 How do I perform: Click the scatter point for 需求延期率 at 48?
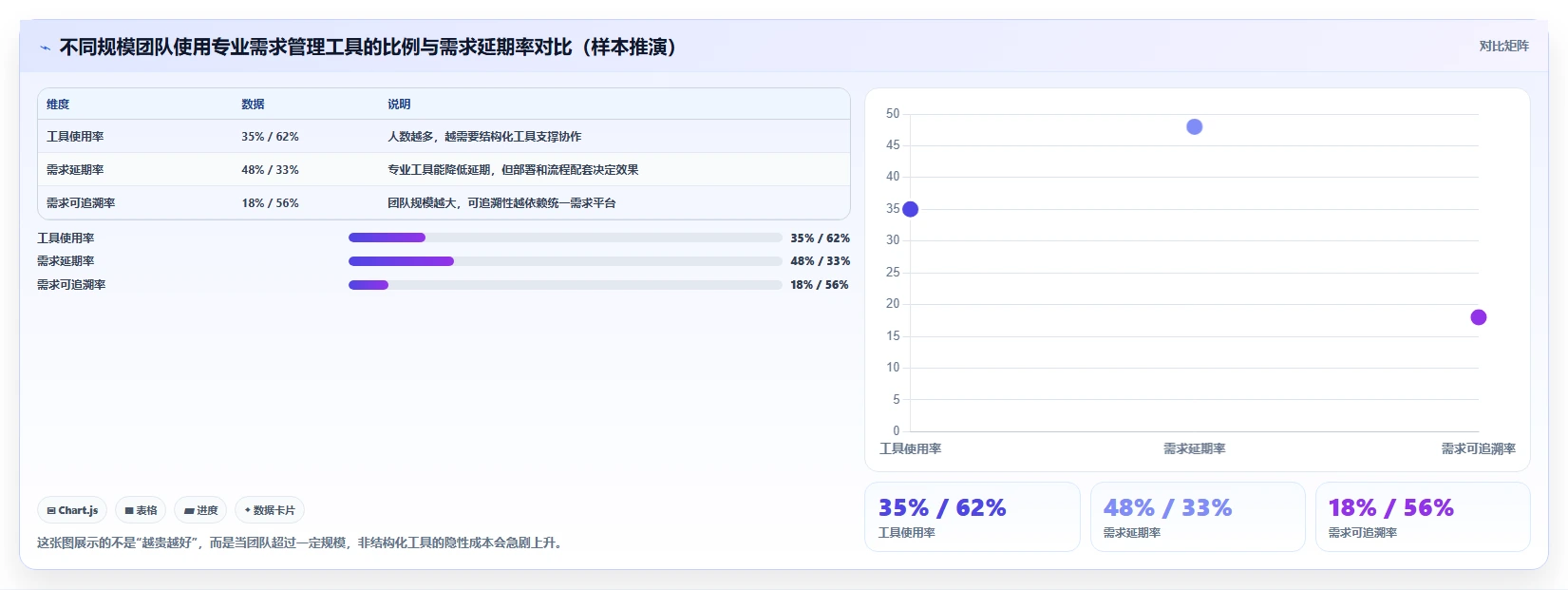tap(1195, 126)
